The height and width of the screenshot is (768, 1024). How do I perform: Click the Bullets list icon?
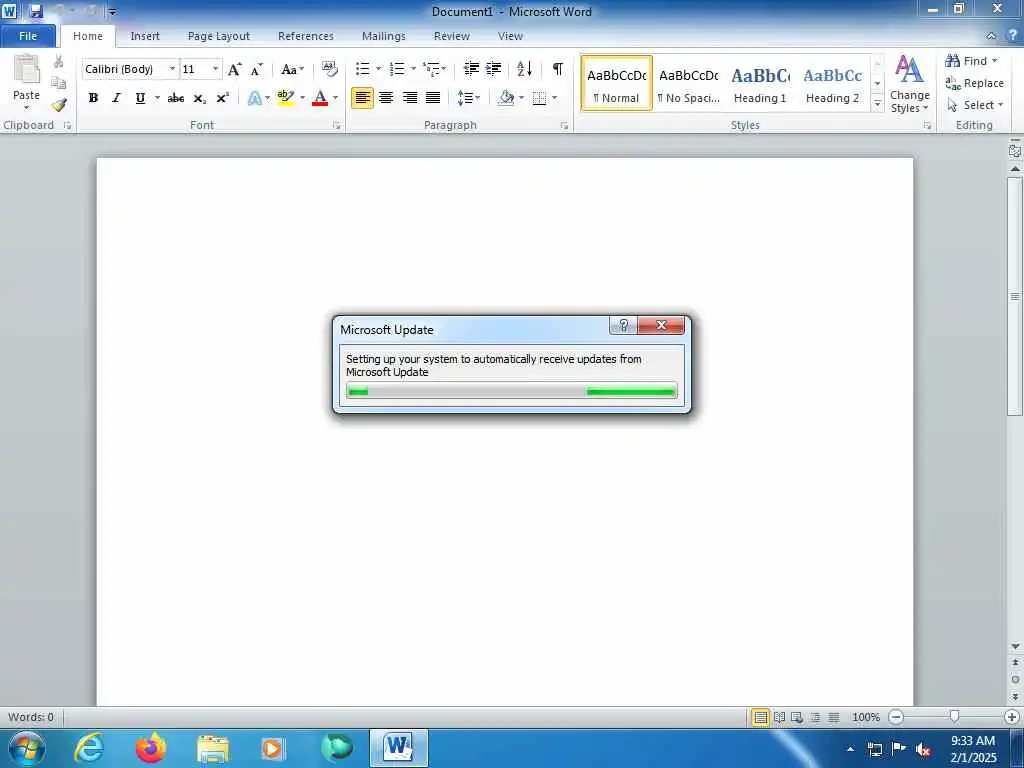(x=362, y=69)
